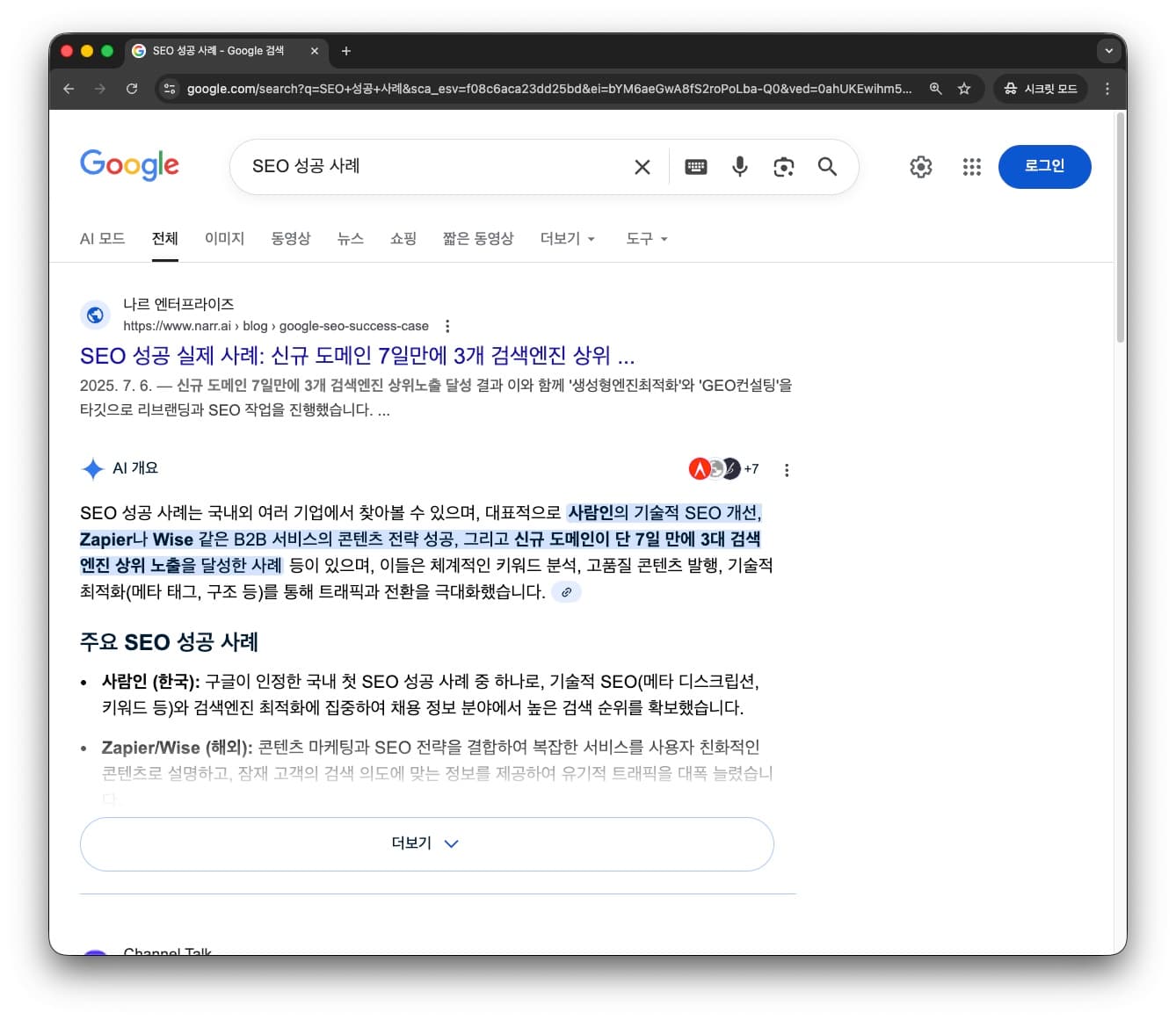Close the SEO 성공 사례 tab
This screenshot has width=1176, height=1020.
point(315,51)
